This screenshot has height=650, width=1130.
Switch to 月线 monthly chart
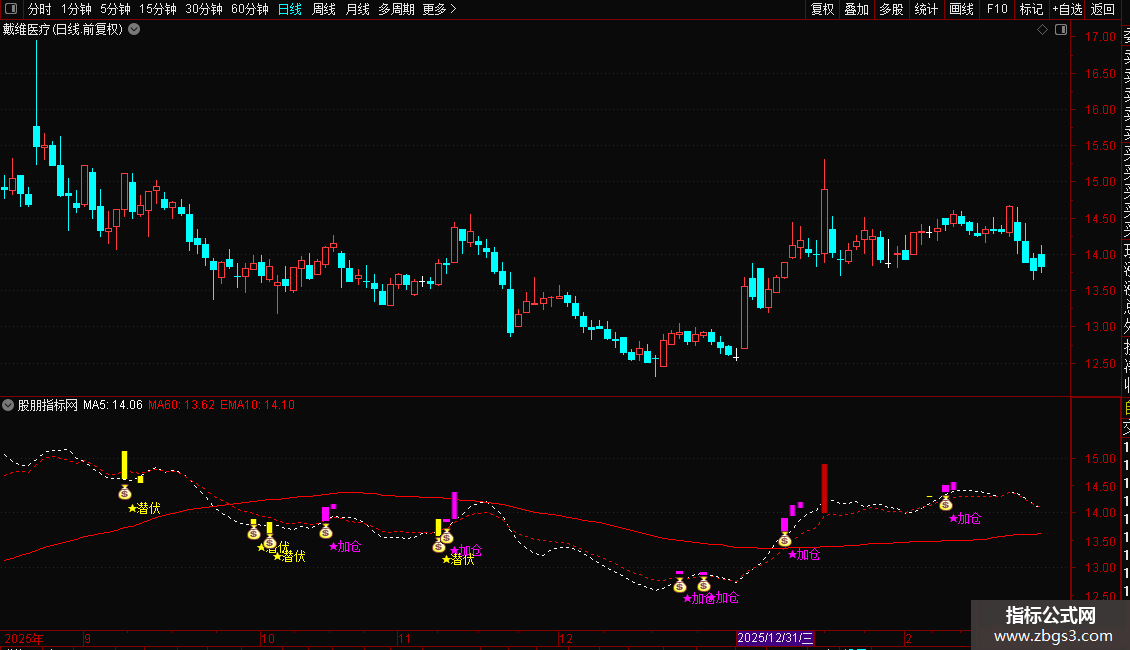pyautogui.click(x=357, y=9)
